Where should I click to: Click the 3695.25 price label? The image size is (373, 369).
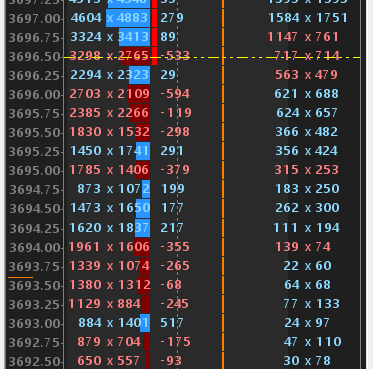[34, 152]
